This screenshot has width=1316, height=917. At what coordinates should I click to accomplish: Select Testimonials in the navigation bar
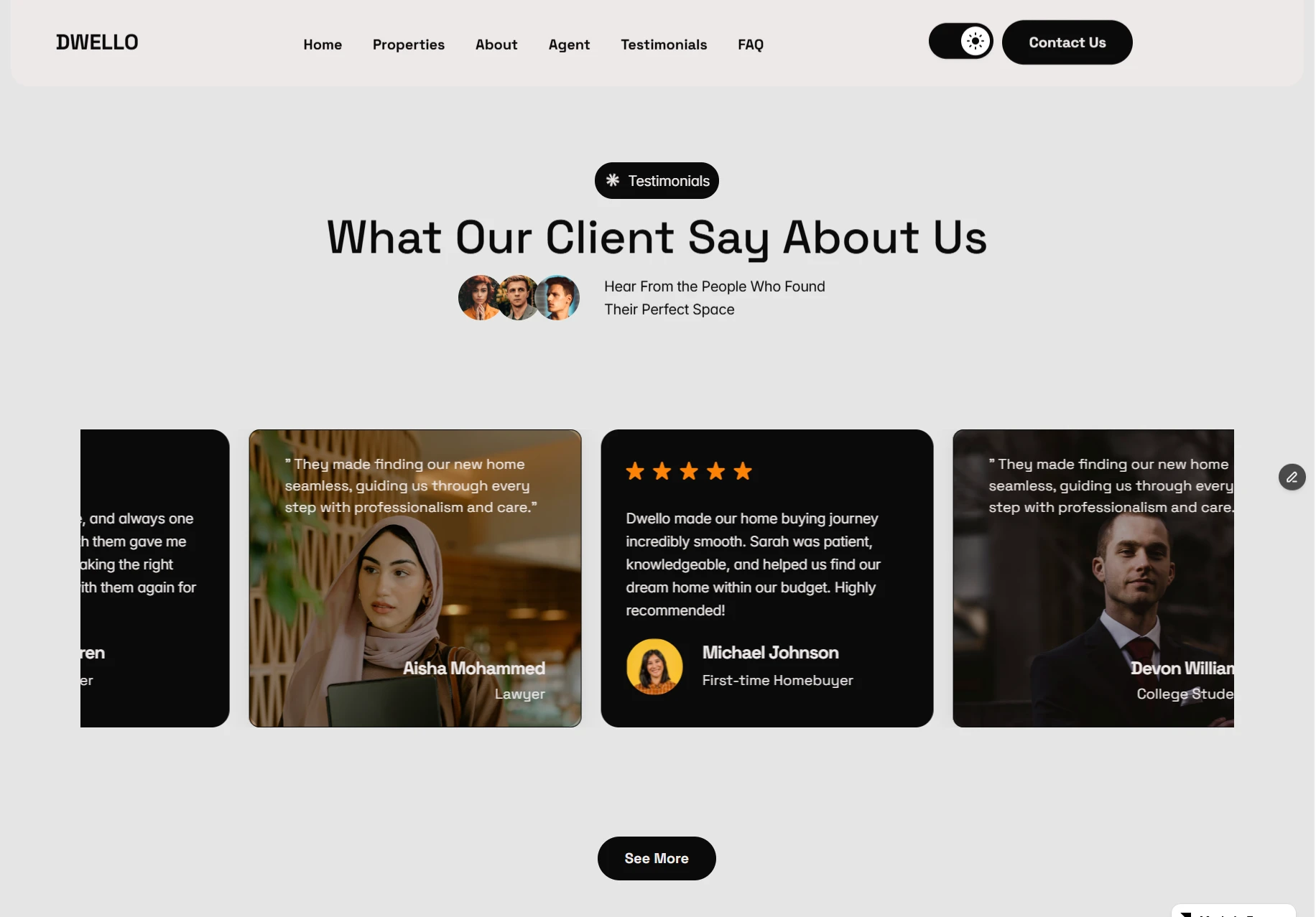664,45
